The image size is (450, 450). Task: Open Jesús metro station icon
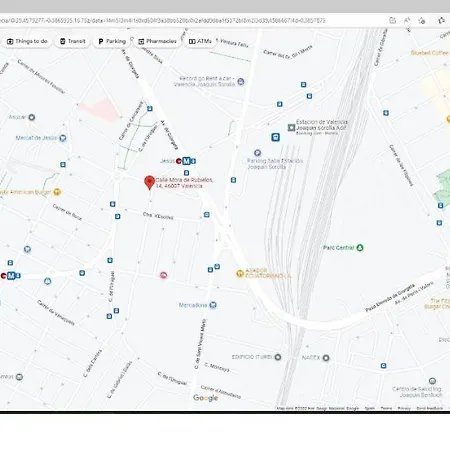point(186,161)
